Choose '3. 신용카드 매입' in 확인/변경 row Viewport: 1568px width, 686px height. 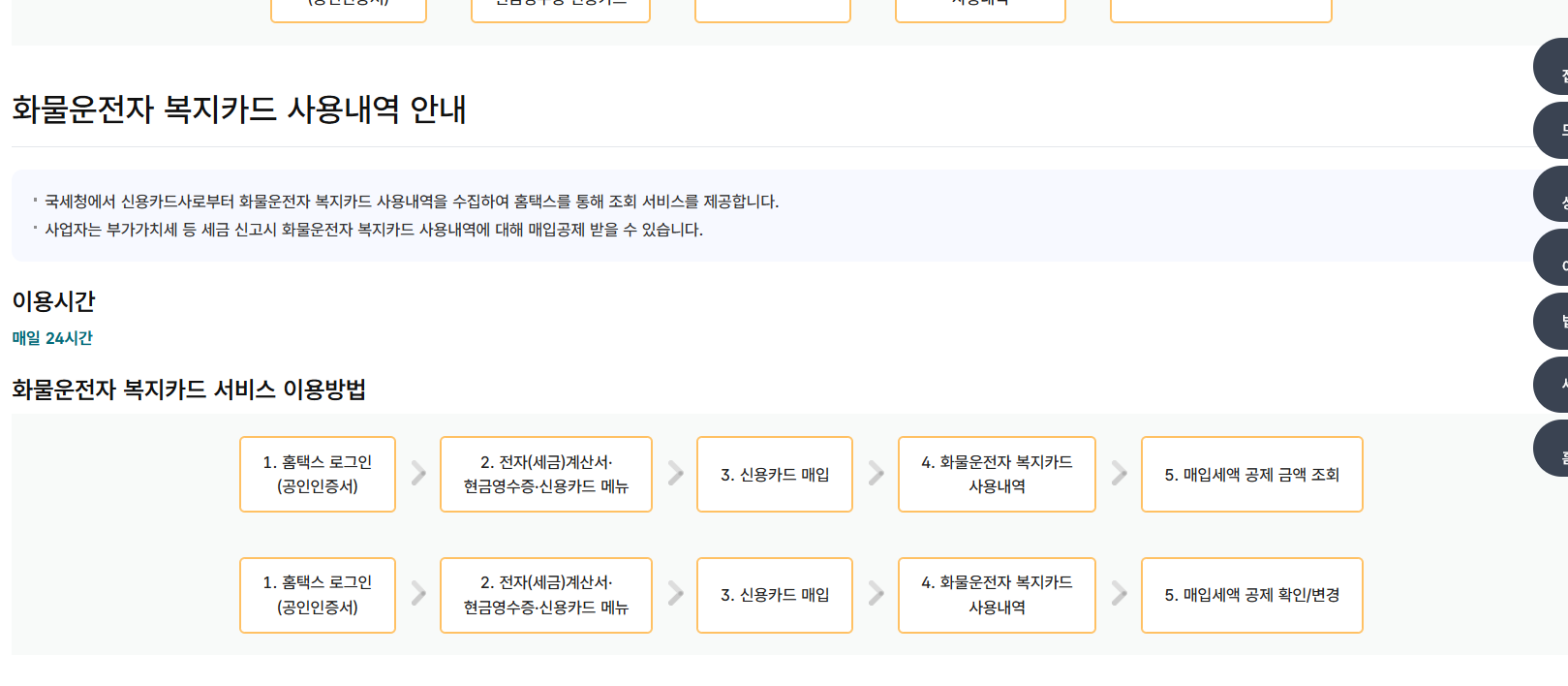(775, 595)
